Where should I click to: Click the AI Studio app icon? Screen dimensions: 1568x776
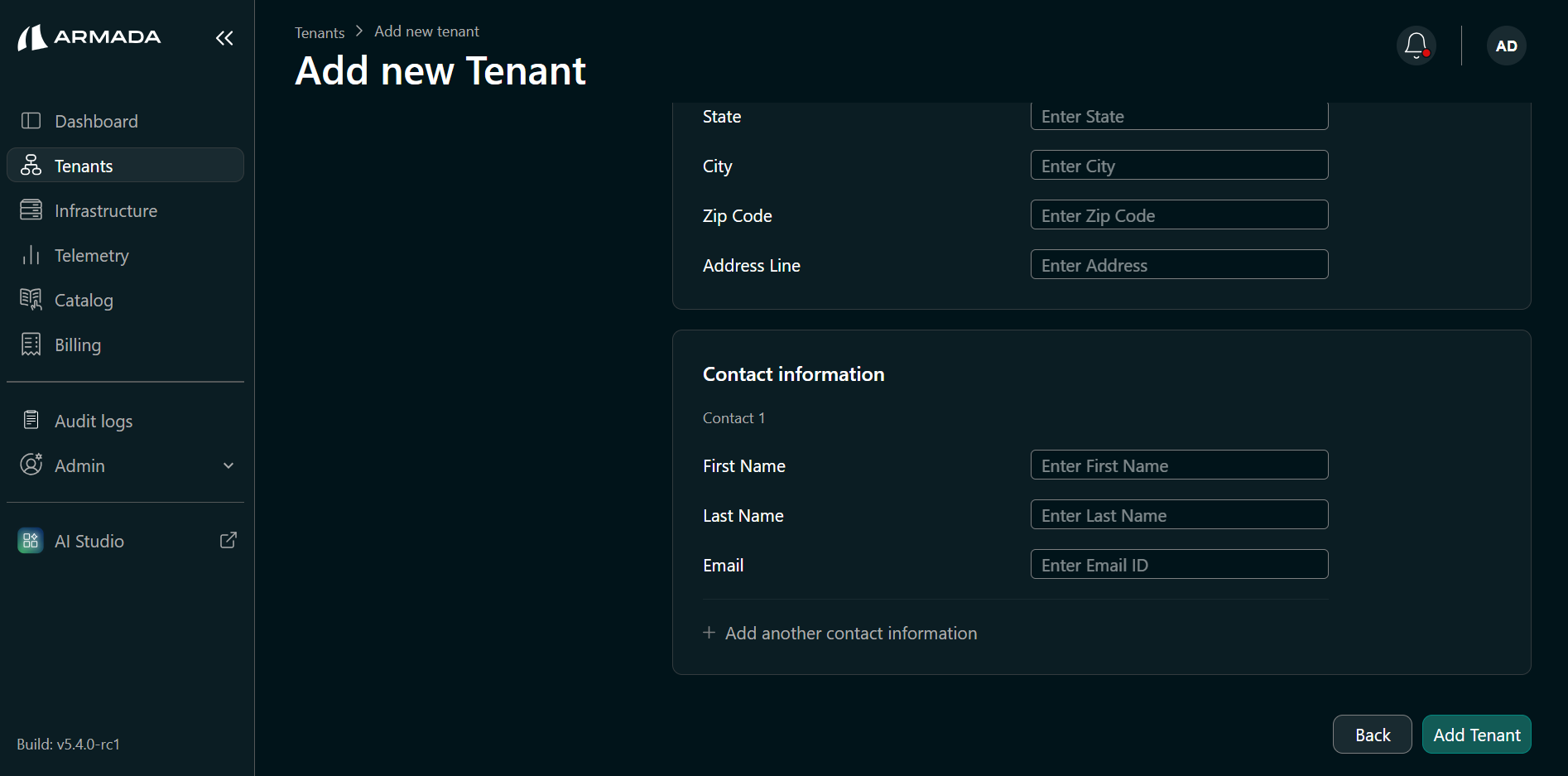[31, 541]
